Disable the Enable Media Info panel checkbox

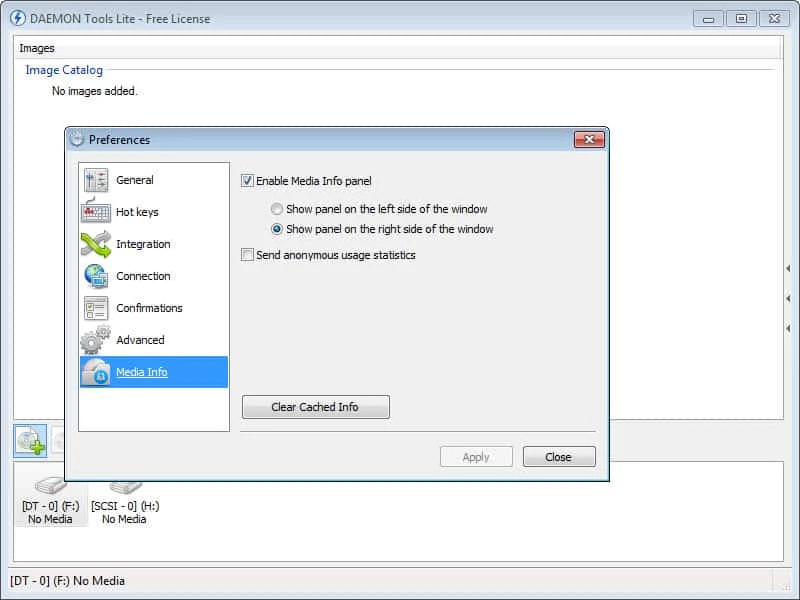coord(248,181)
